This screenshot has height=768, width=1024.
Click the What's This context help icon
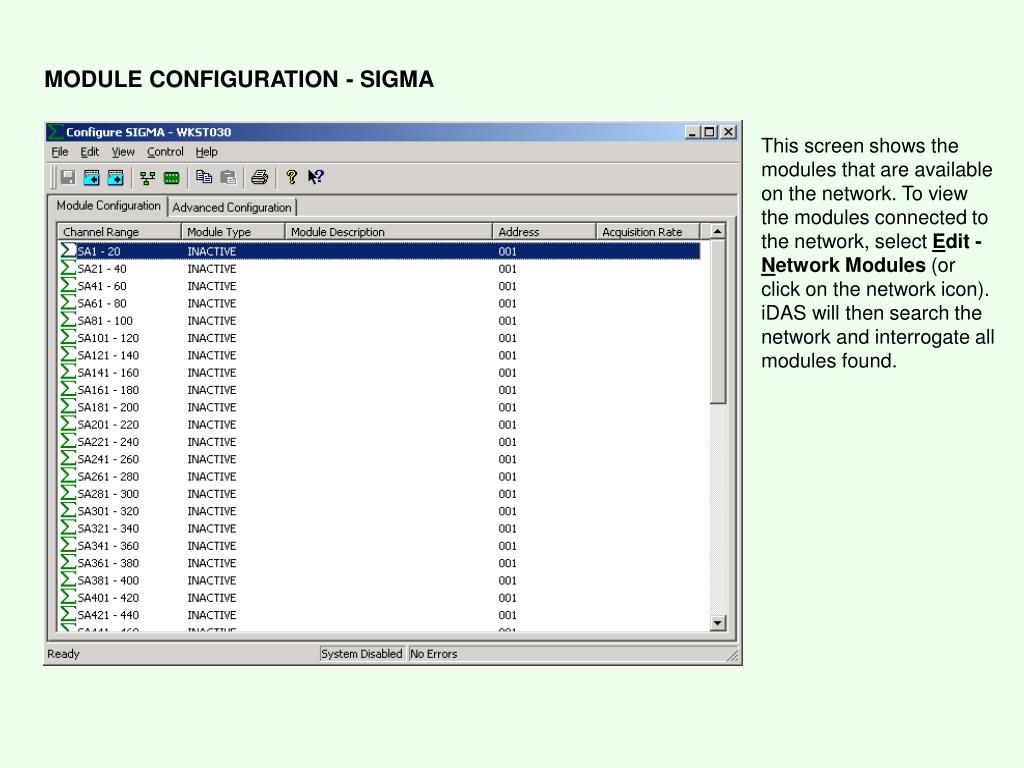(316, 177)
